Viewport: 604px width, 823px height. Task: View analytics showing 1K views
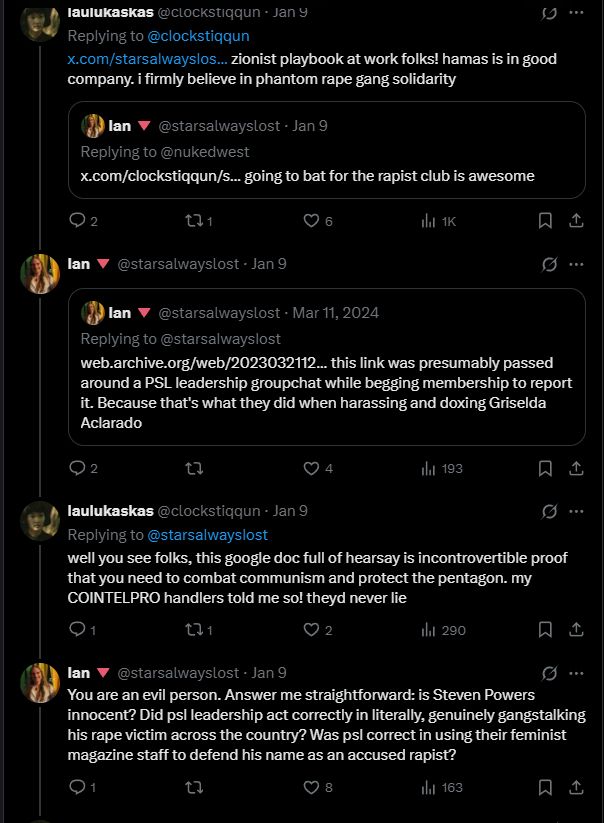(438, 220)
